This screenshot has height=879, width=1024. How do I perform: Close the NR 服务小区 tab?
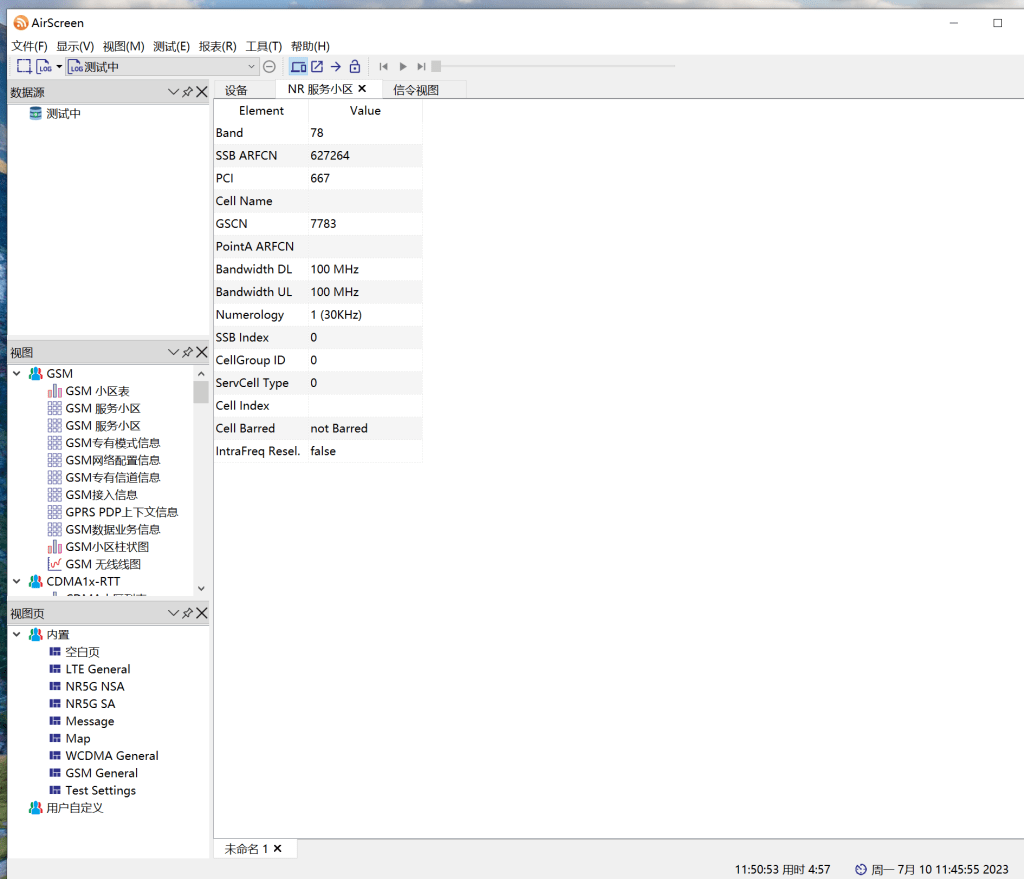click(362, 89)
